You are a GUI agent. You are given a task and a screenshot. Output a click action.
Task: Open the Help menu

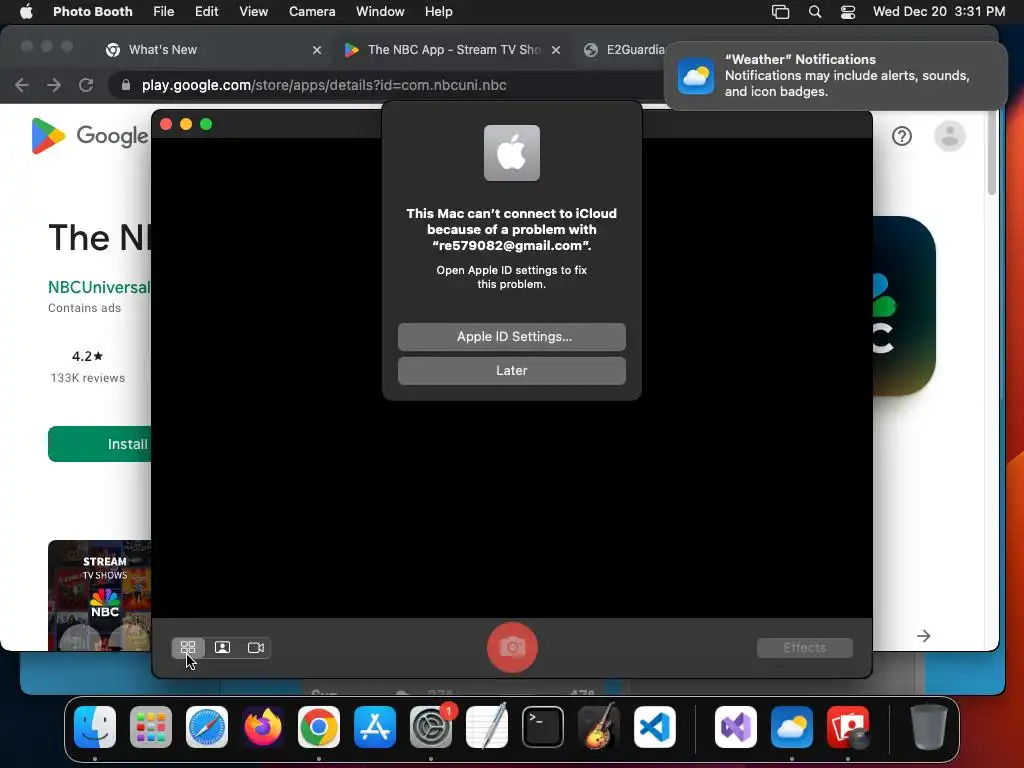[x=438, y=11]
